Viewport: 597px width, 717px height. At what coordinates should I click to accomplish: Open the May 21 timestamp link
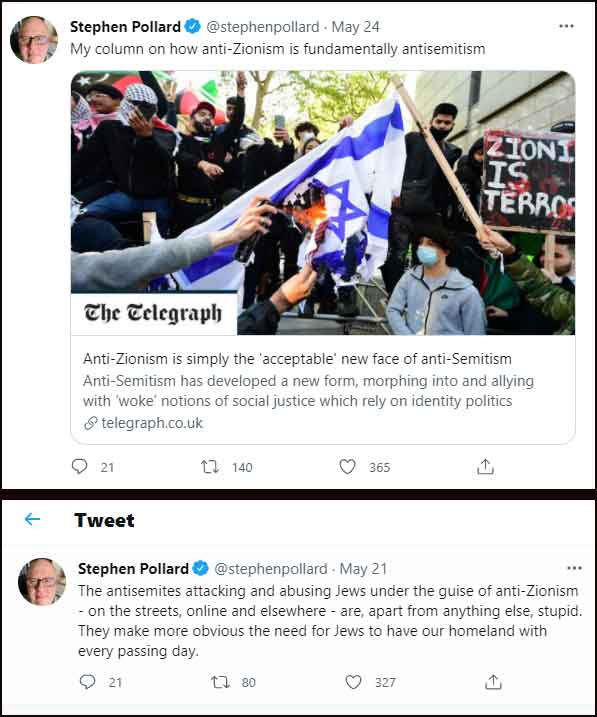[x=363, y=569]
